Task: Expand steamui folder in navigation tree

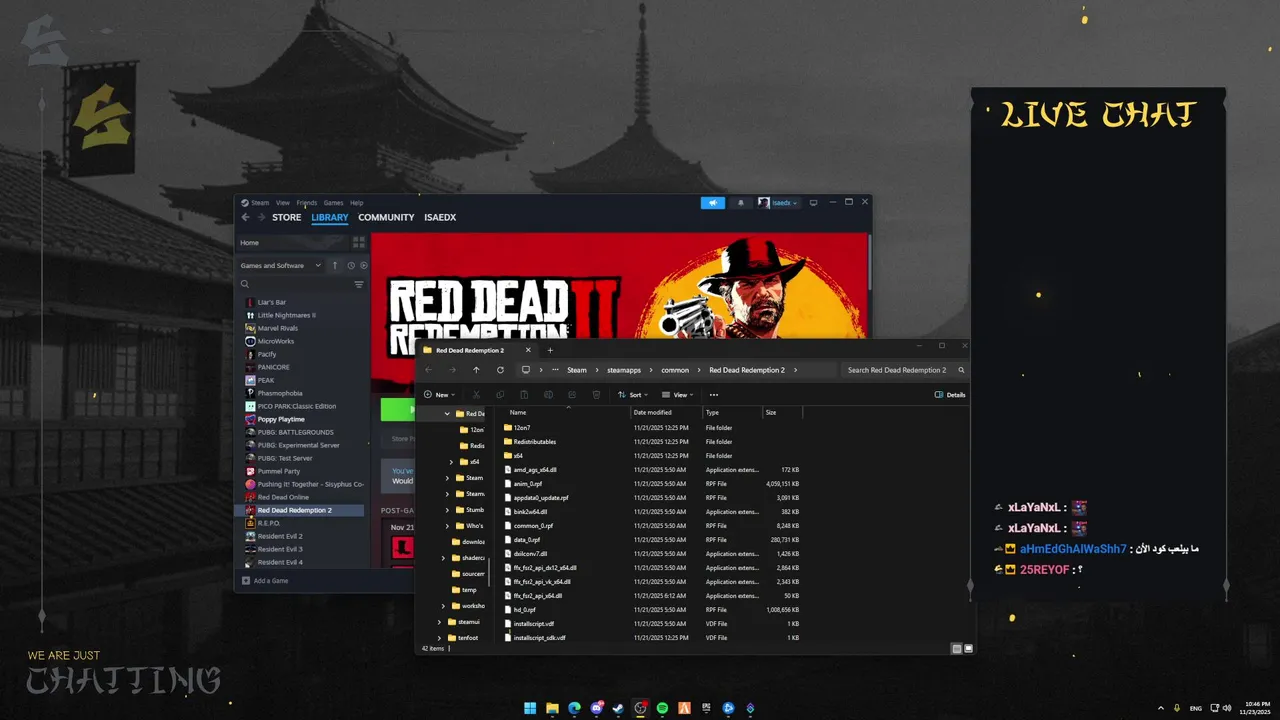Action: 439,622
